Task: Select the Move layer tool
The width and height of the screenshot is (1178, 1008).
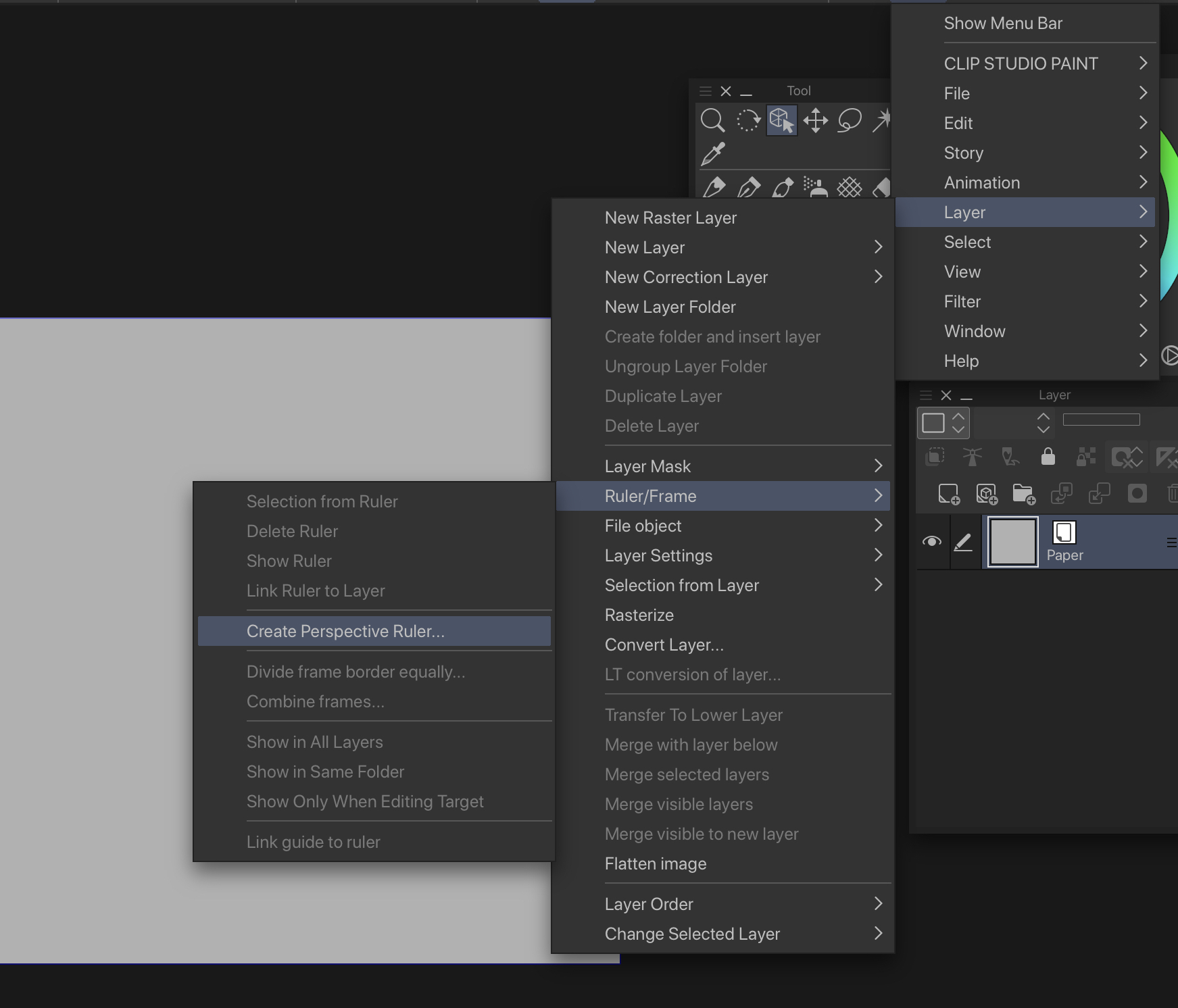Action: 816,121
